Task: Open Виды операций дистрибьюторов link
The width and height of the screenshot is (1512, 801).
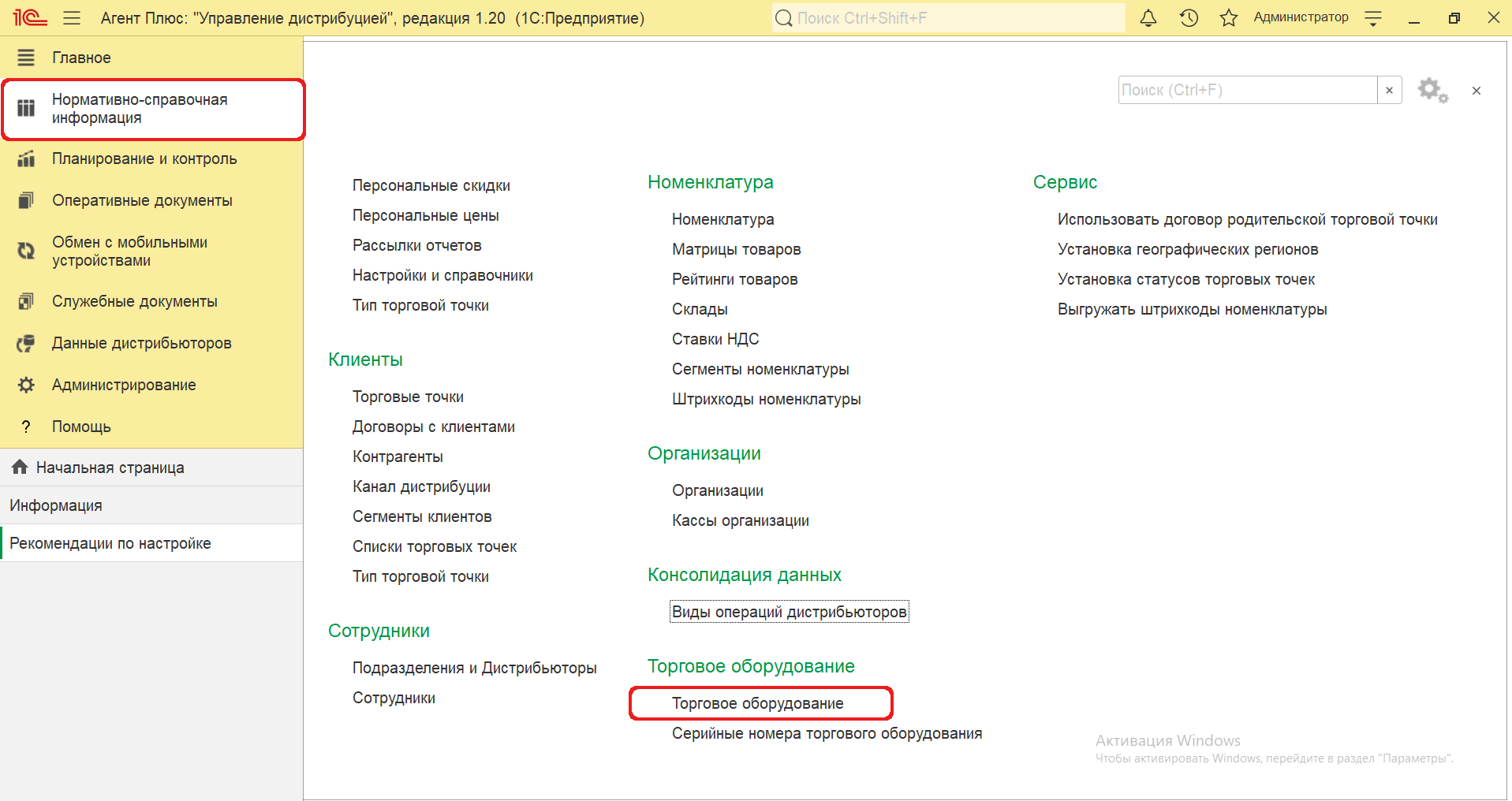Action: tap(789, 612)
